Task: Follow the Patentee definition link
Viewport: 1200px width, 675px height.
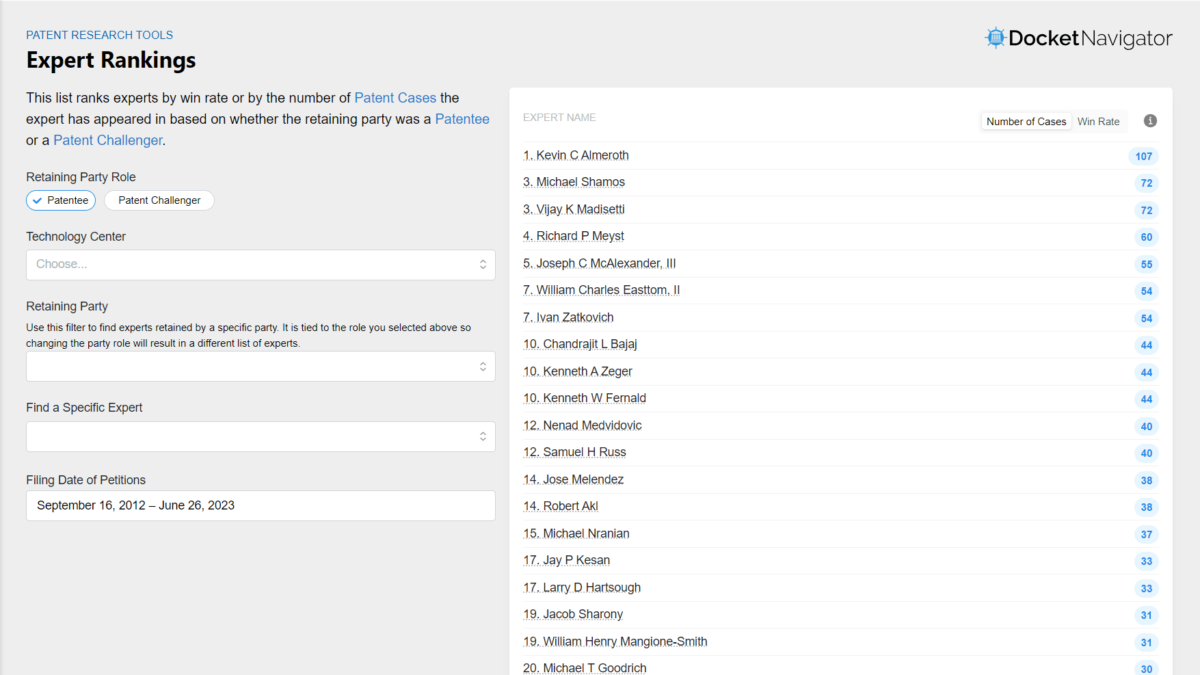Action: (462, 119)
